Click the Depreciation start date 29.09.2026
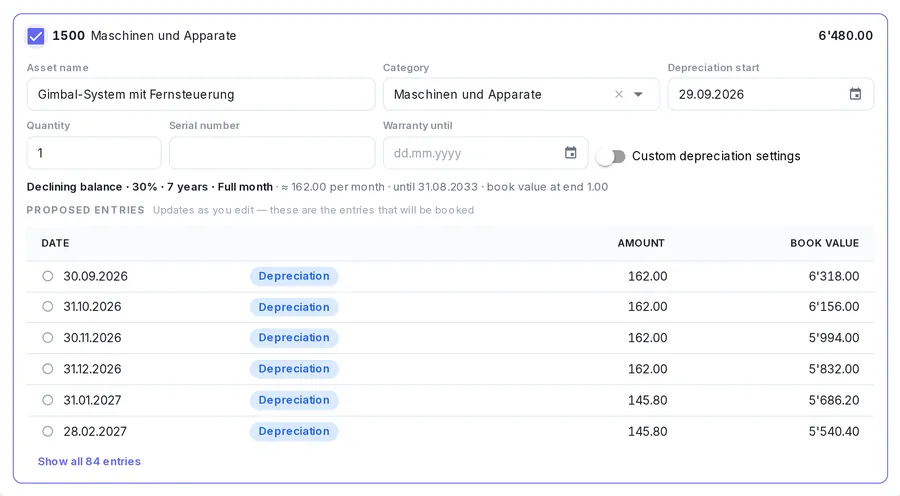Image resolution: width=900 pixels, height=496 pixels. coord(711,94)
